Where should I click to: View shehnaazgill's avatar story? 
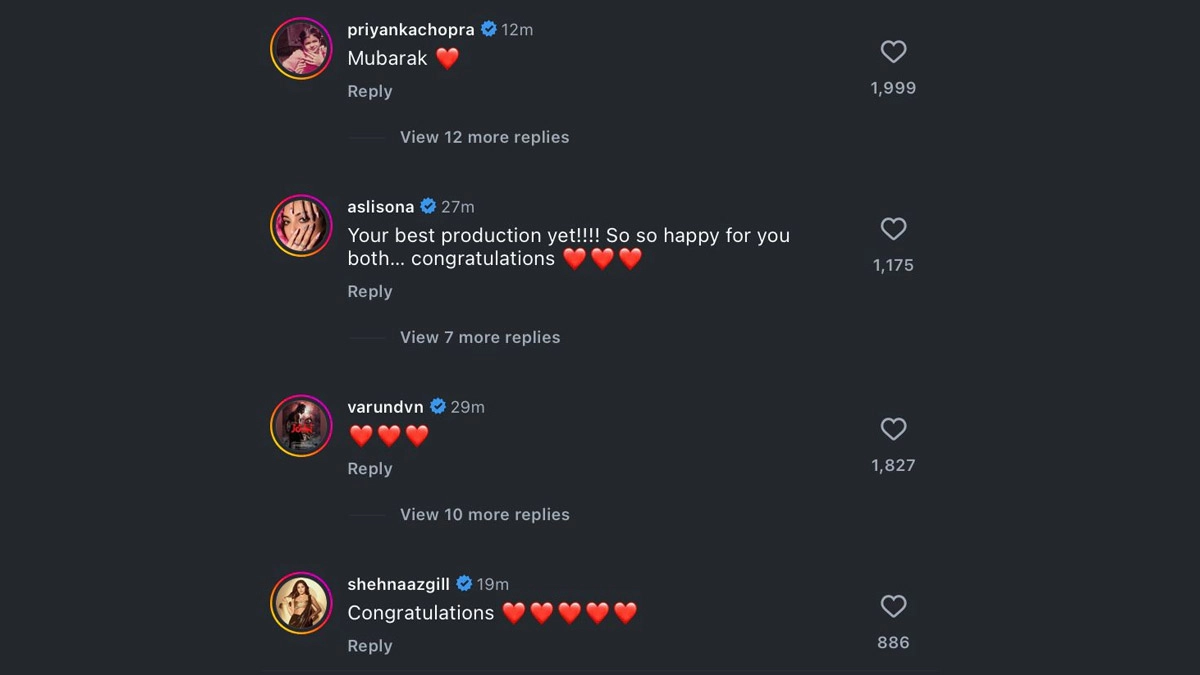(x=300, y=602)
